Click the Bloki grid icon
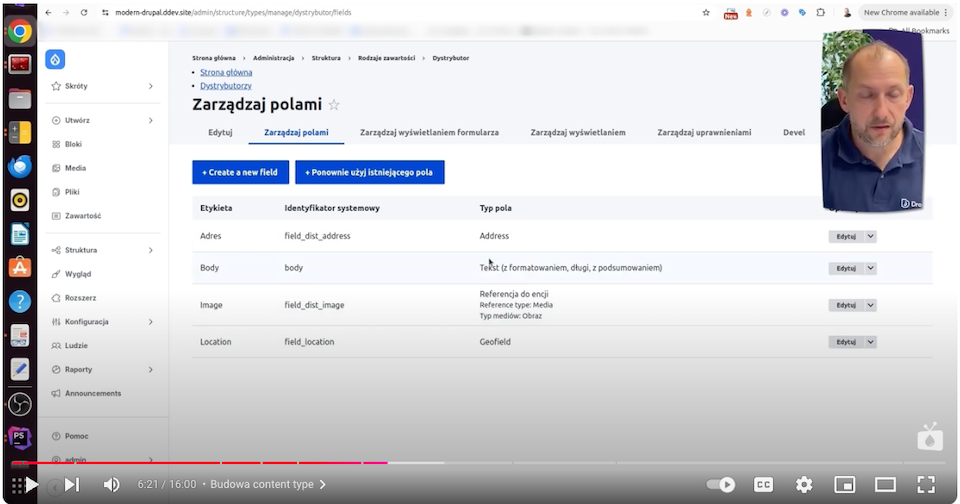The image size is (960, 504). [x=56, y=145]
